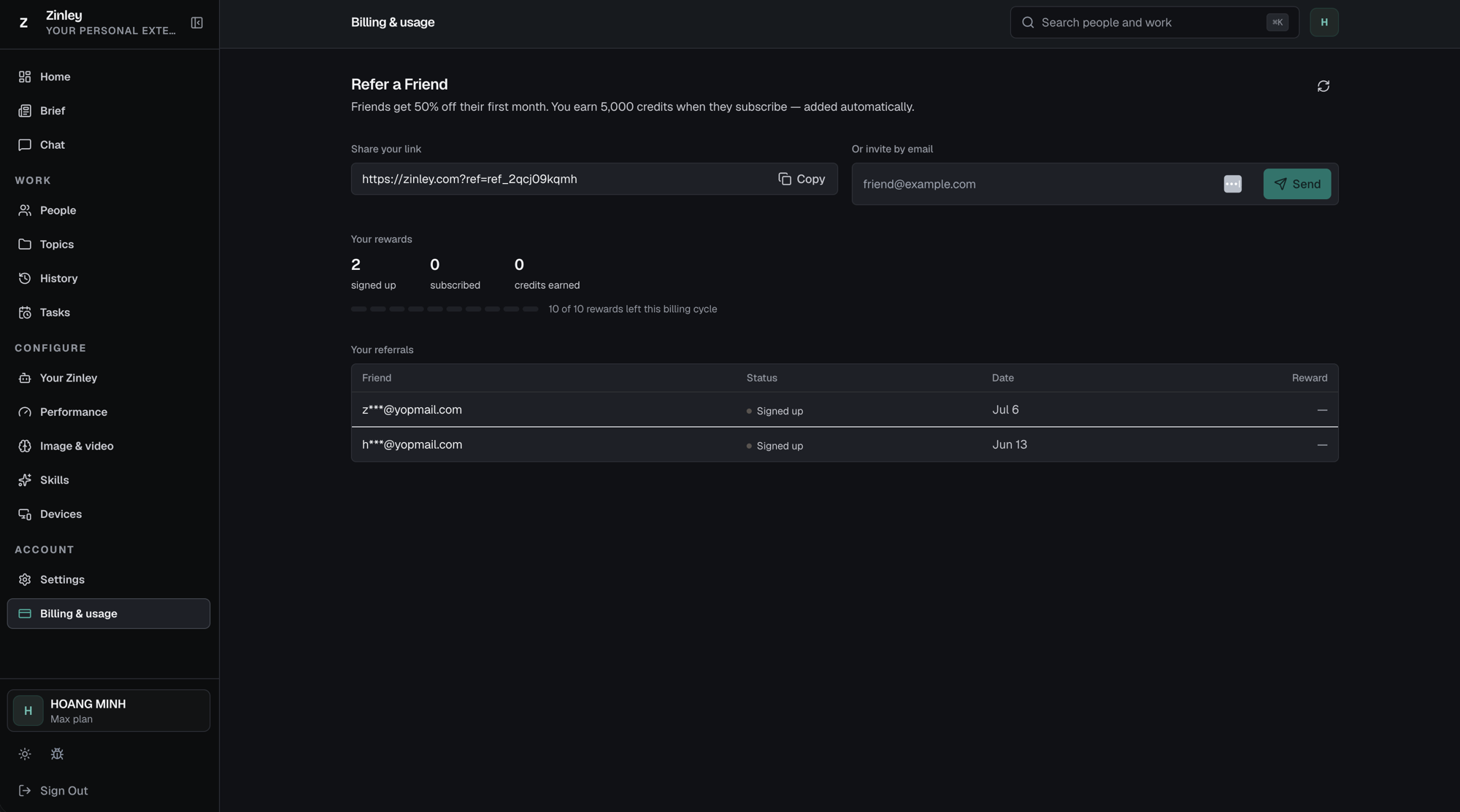The height and width of the screenshot is (812, 1460).
Task: Click the password manager dots icon
Action: pyautogui.click(x=1232, y=184)
